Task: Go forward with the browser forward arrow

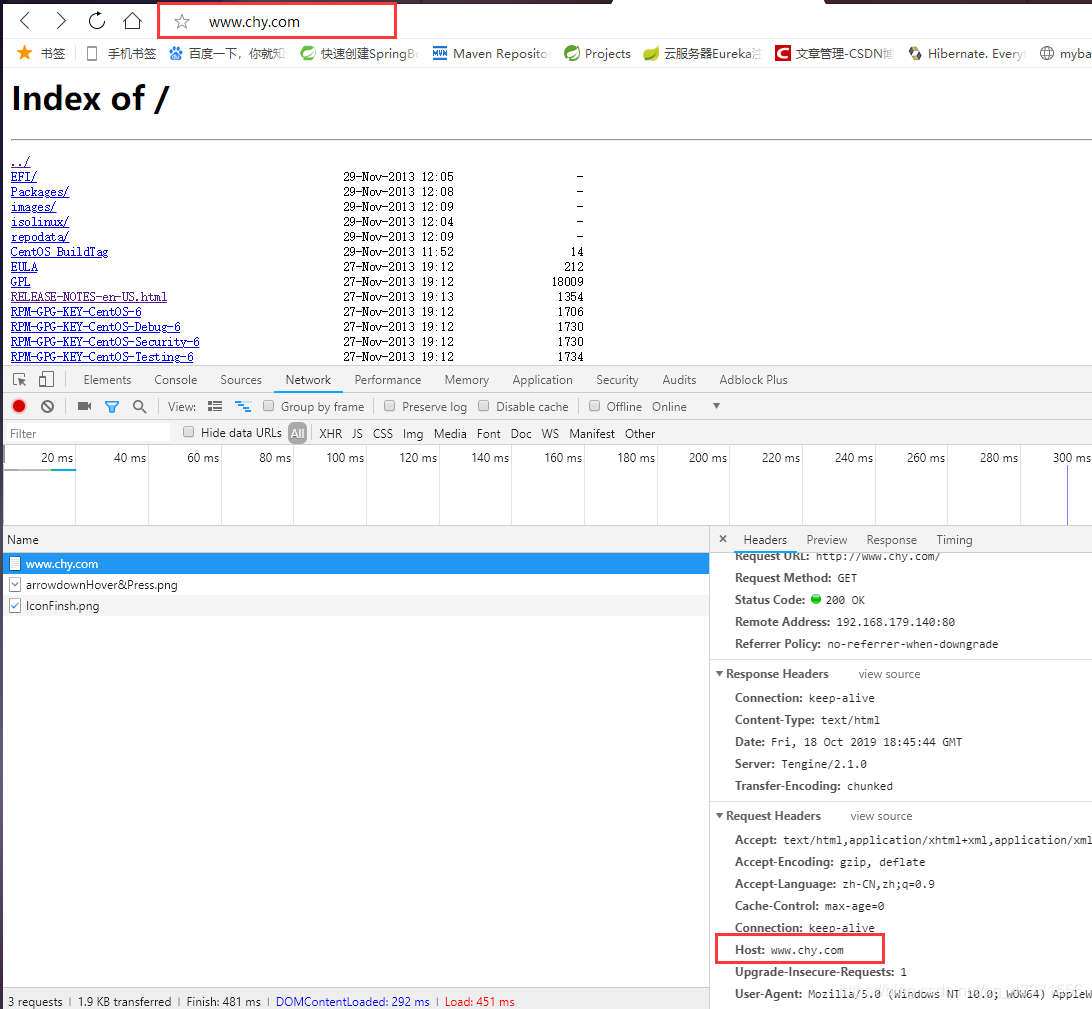Action: pos(61,21)
